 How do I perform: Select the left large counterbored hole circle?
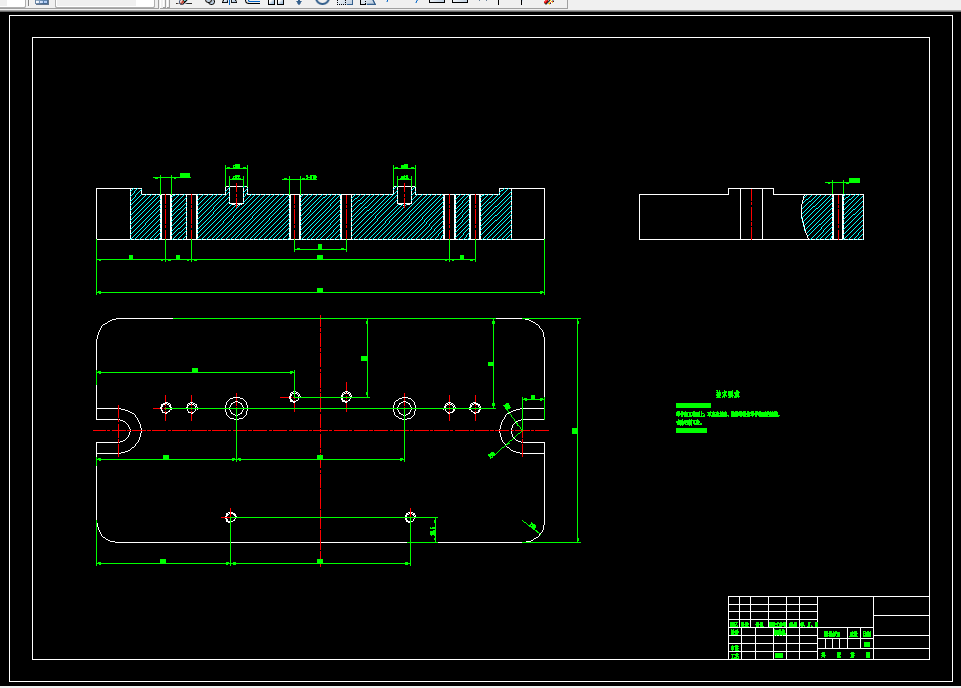tap(237, 408)
